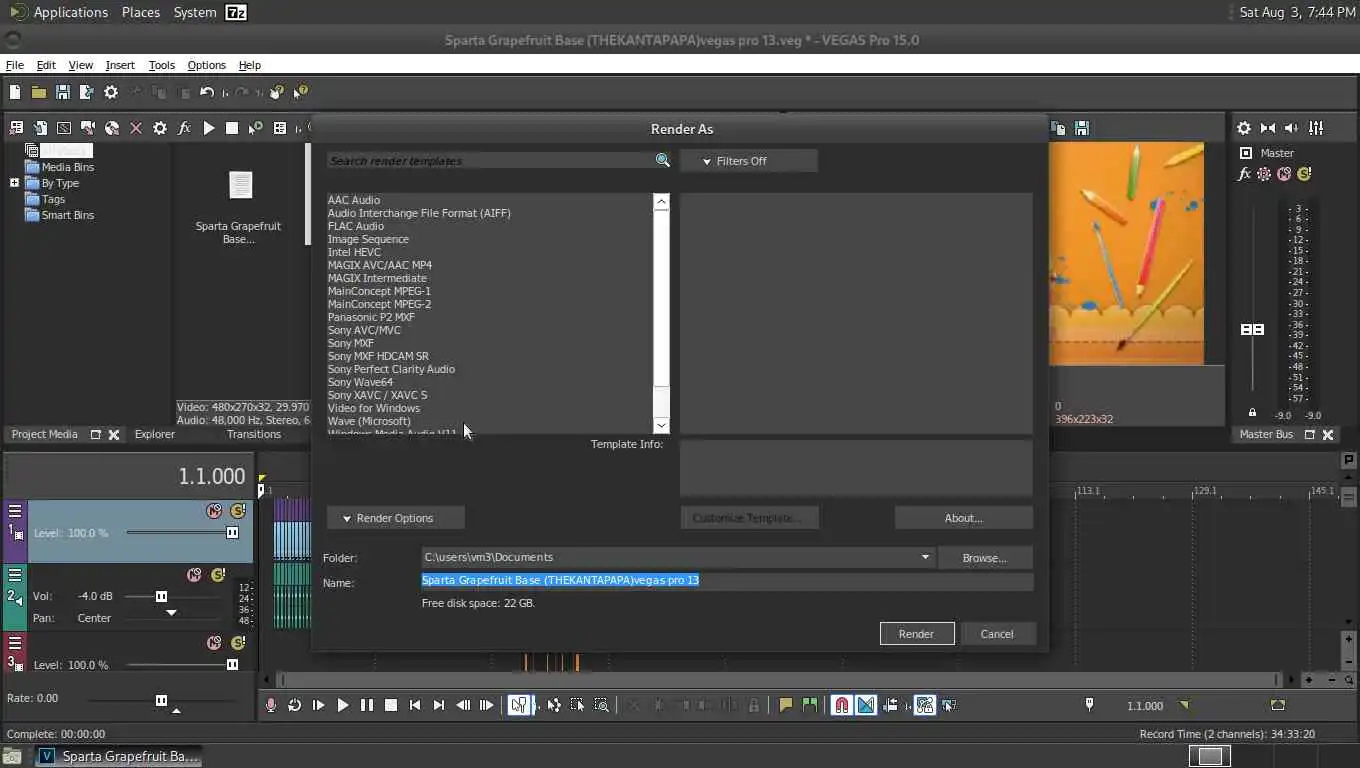1360x768 pixels.
Task: Adjust the Master bus fader
Action: [x=1252, y=329]
